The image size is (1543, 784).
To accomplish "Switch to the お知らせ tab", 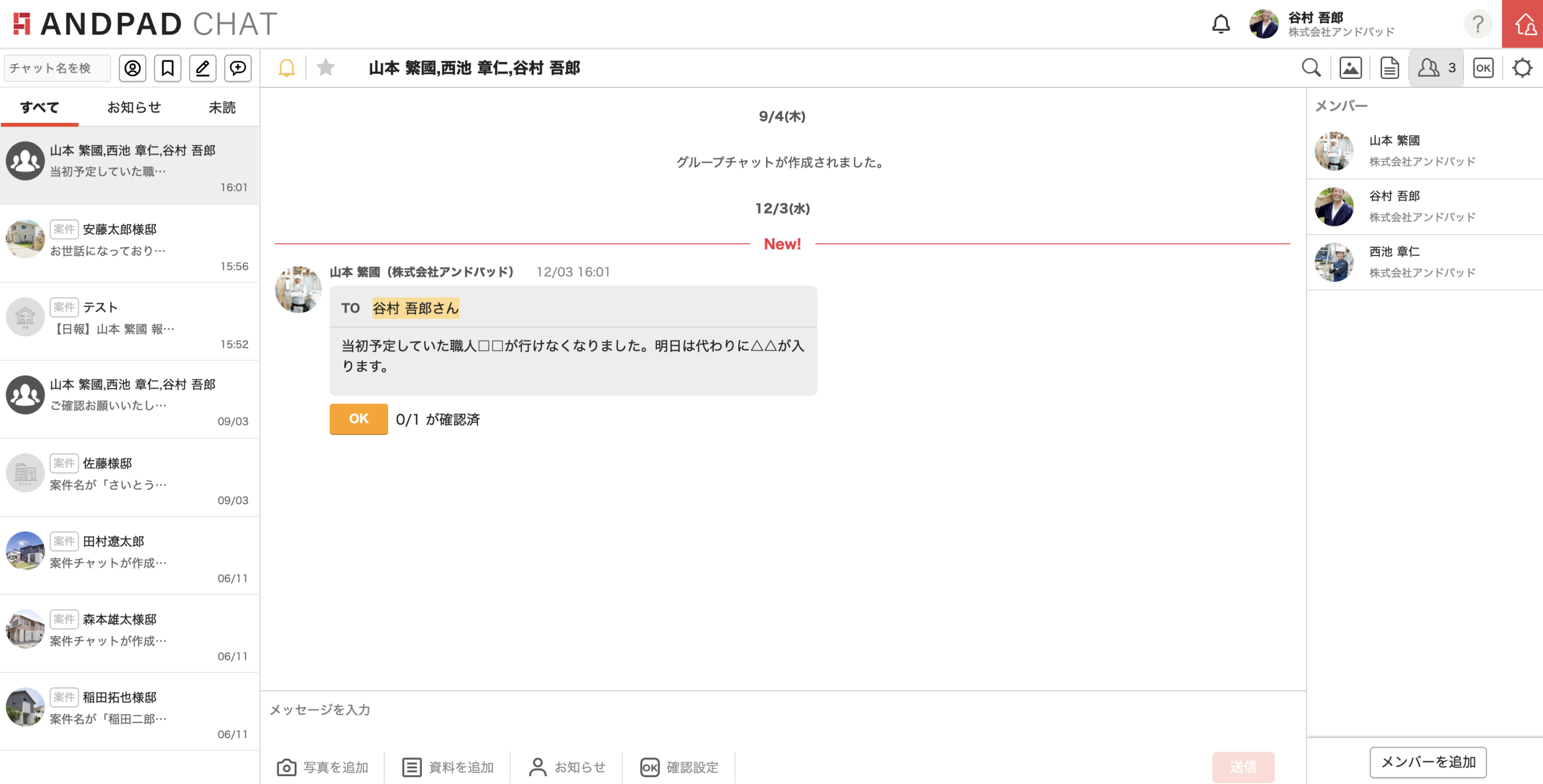I will click(x=134, y=107).
